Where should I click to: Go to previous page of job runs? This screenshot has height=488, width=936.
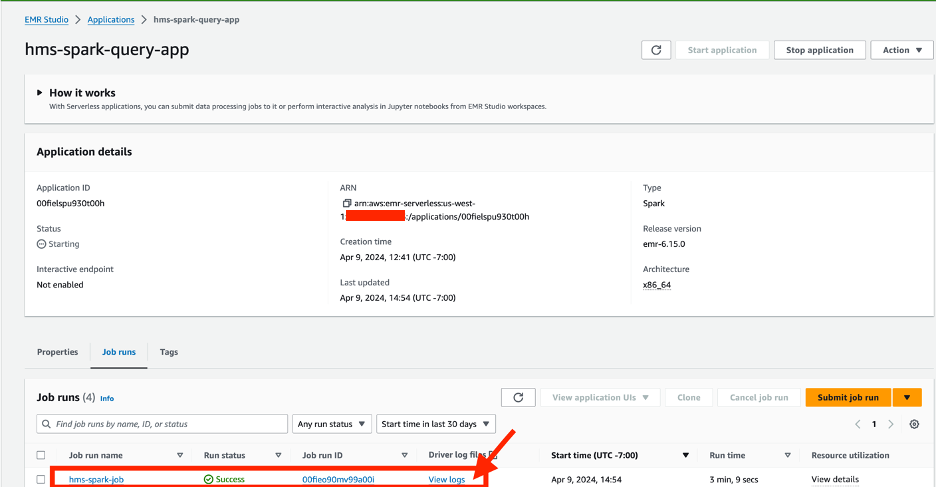coord(858,424)
